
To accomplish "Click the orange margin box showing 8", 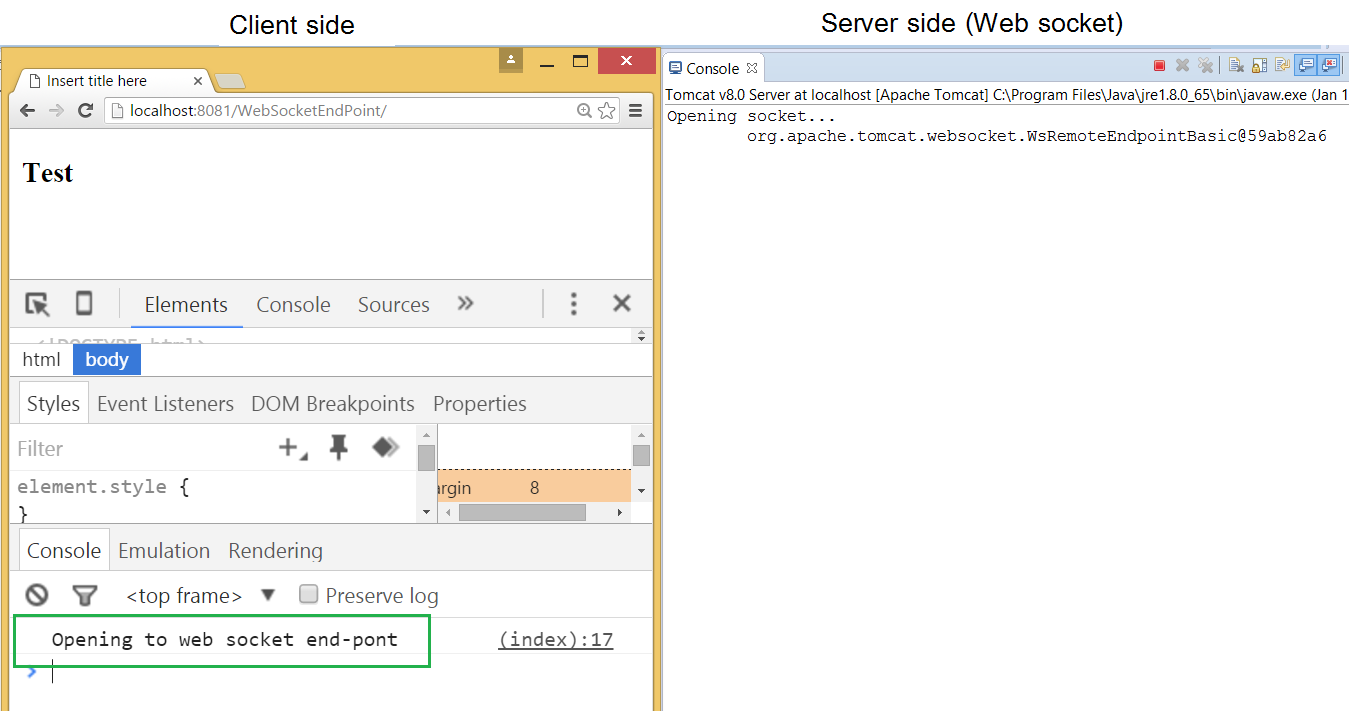I will point(534,487).
